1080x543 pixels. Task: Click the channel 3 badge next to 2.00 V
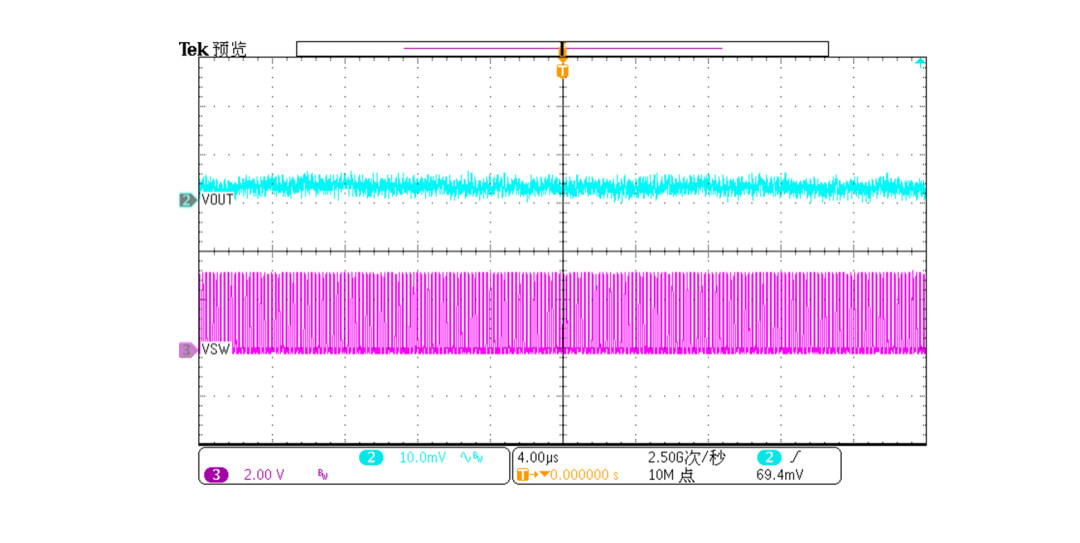(x=215, y=475)
